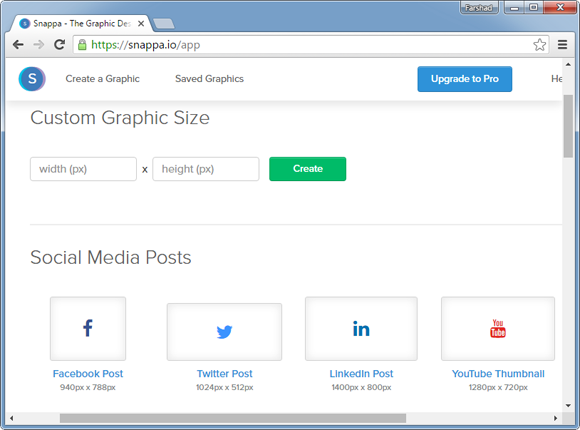The height and width of the screenshot is (430, 580).
Task: Go back using the browser back arrow
Action: (18, 45)
